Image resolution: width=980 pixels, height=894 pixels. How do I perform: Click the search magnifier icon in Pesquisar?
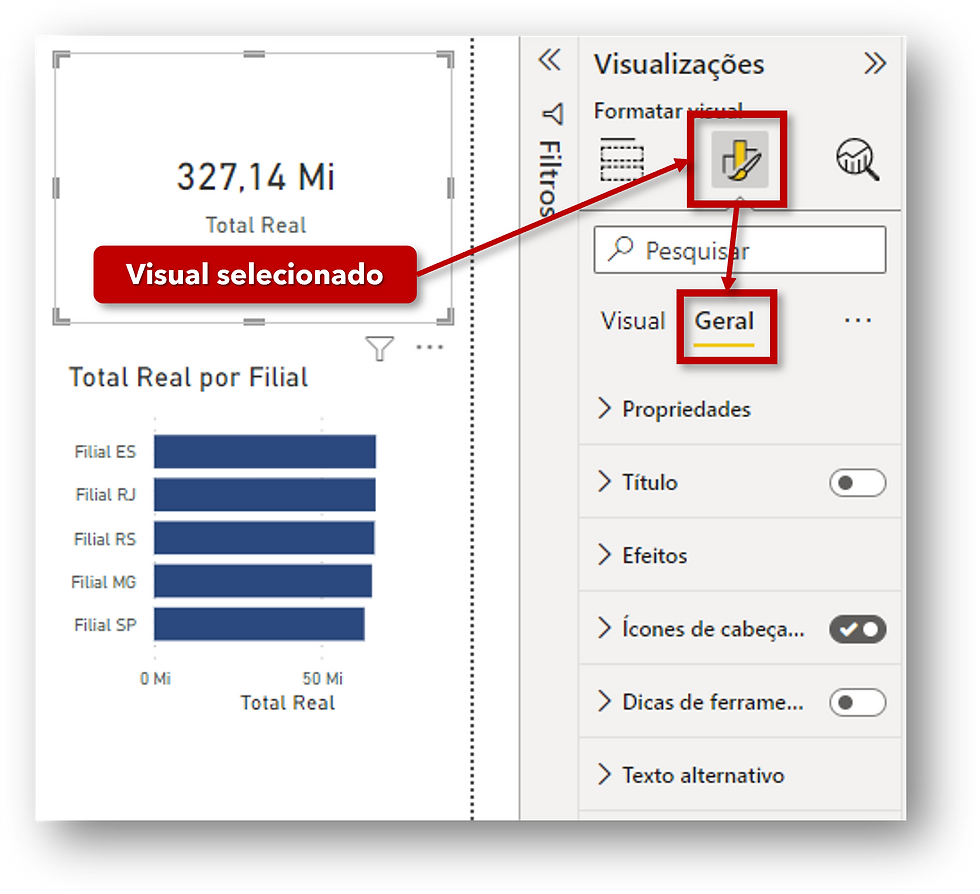tap(620, 249)
